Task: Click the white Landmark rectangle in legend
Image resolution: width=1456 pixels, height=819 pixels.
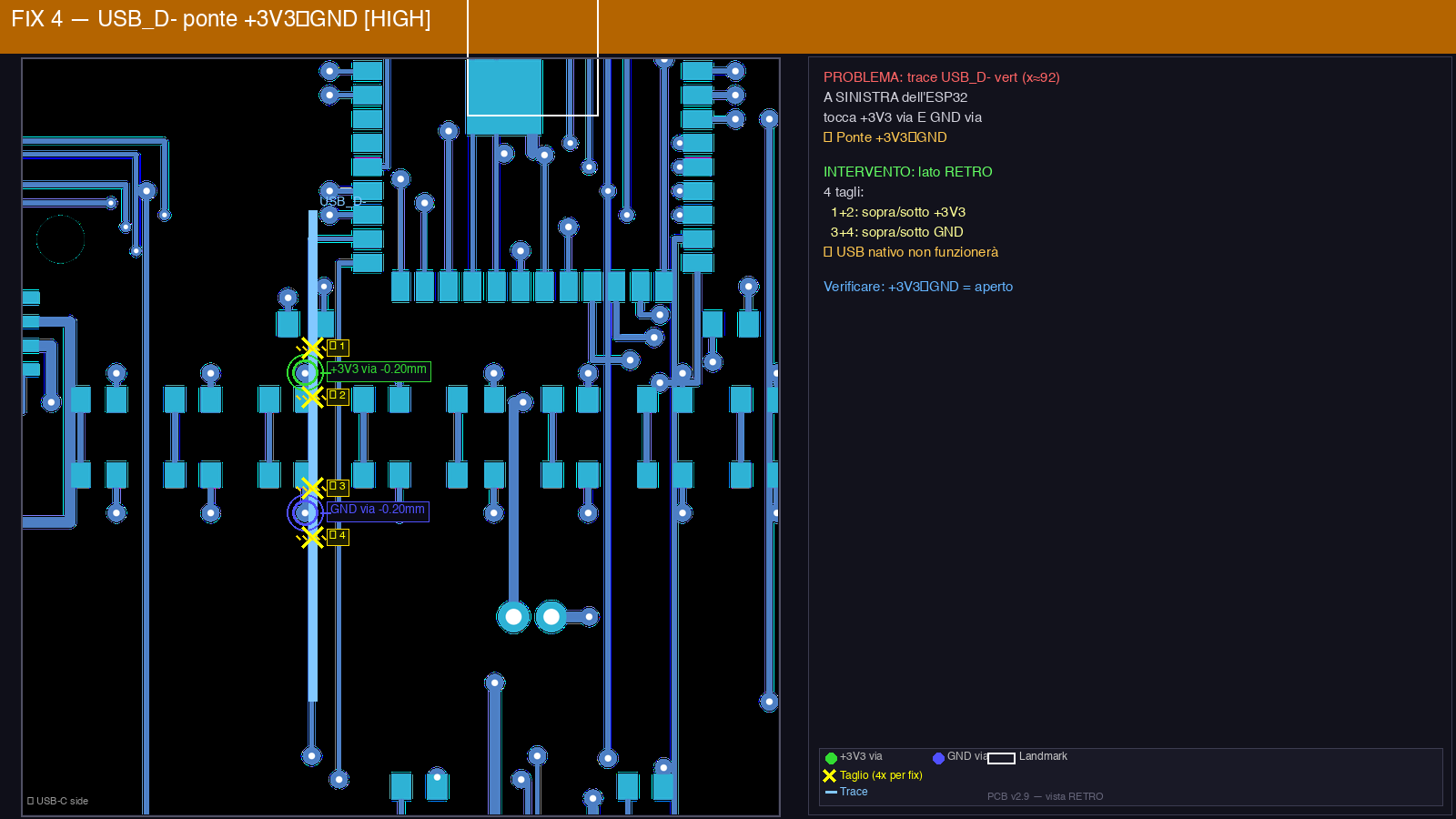Action: click(1001, 758)
